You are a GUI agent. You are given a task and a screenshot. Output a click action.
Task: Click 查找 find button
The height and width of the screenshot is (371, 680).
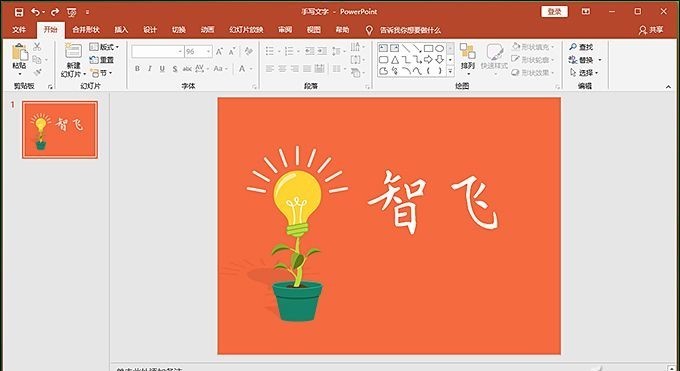(581, 47)
